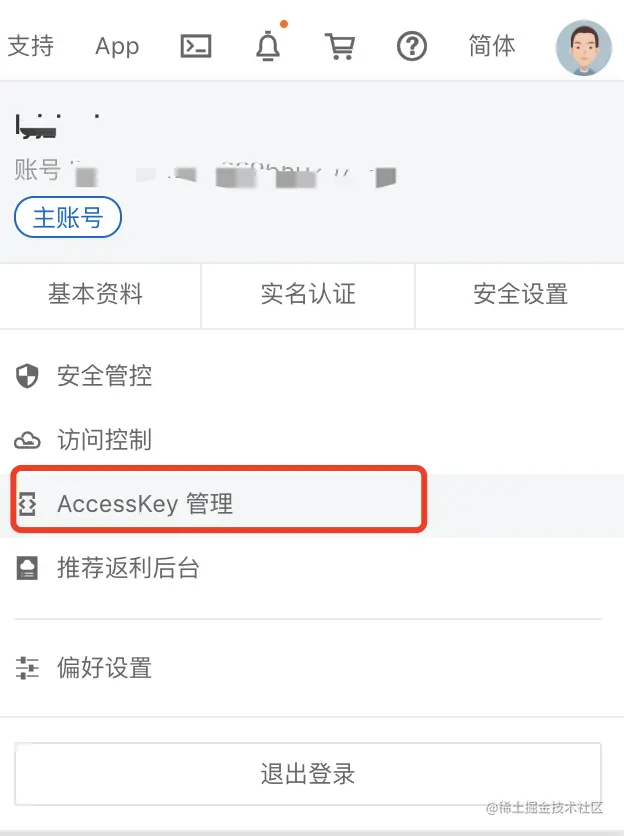Click the cloud icon beside 访问控制
The image size is (624, 836).
click(27, 440)
